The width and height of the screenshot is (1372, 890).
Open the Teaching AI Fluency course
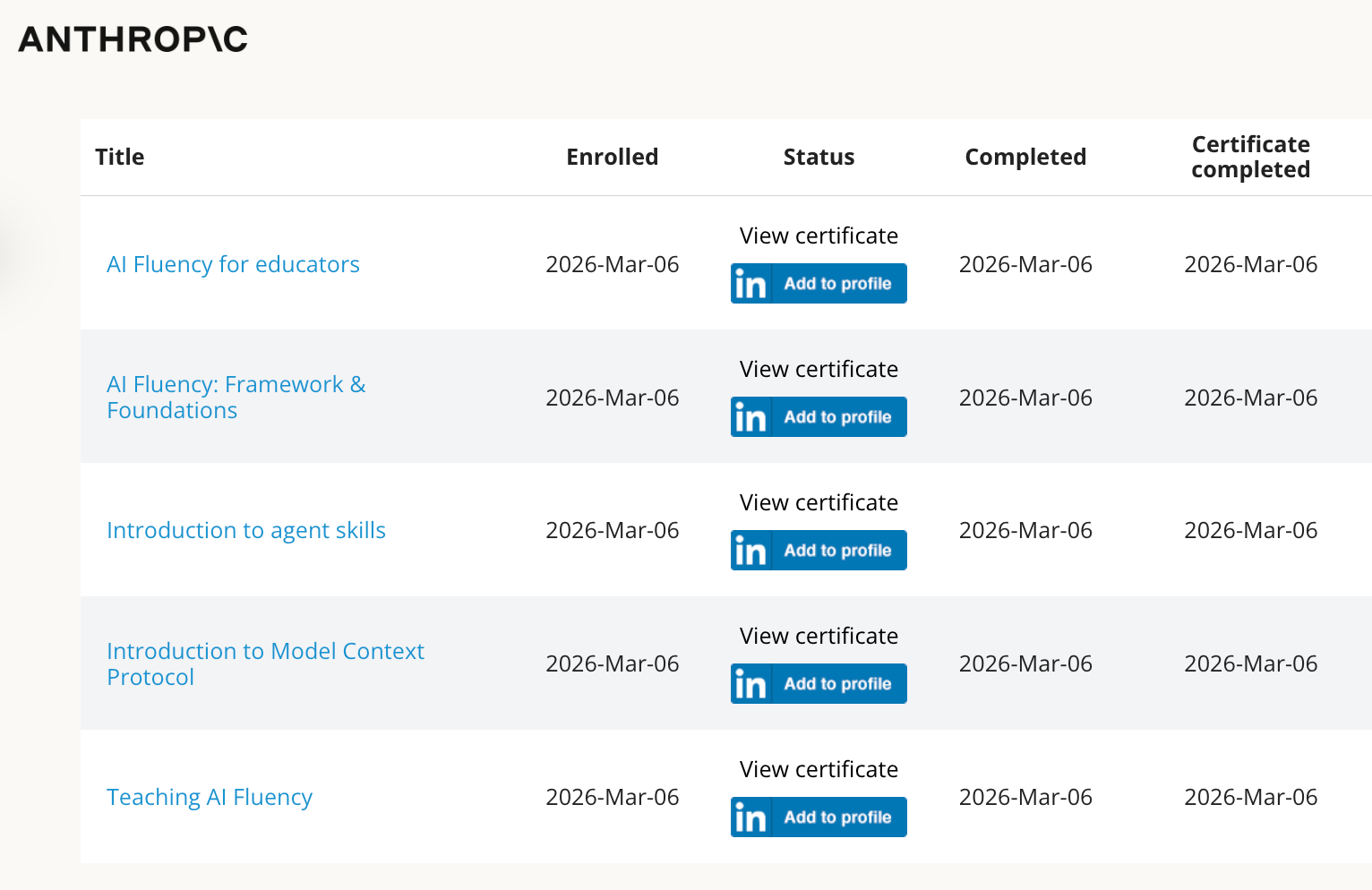[x=210, y=797]
